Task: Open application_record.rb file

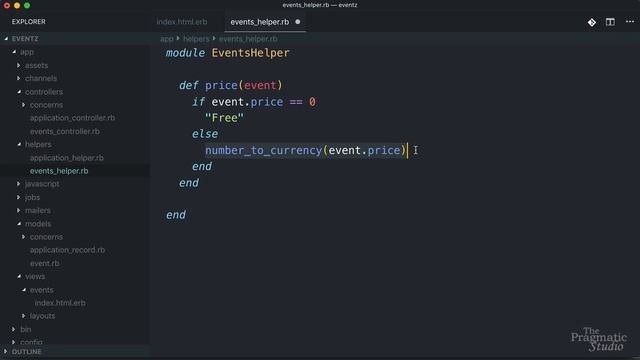Action: [67, 250]
